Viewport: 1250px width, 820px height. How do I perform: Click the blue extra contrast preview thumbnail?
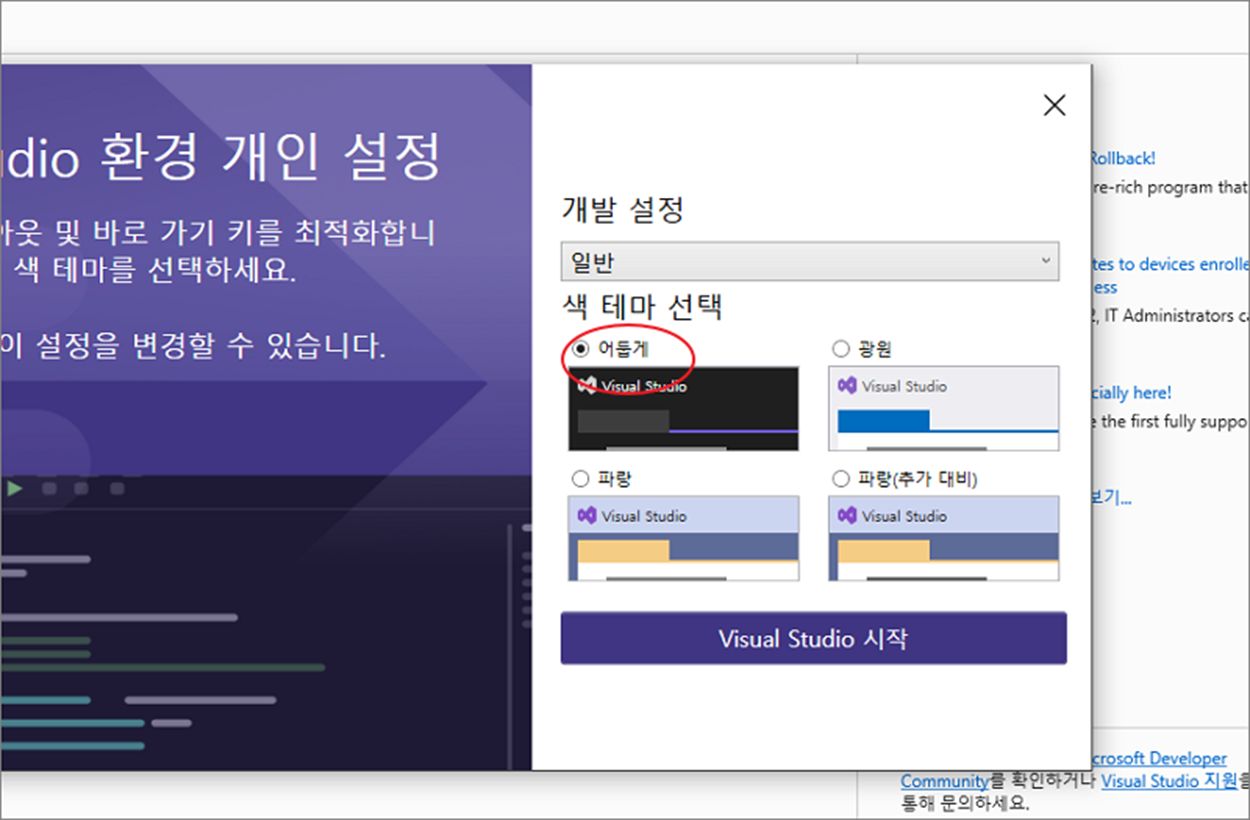(944, 538)
